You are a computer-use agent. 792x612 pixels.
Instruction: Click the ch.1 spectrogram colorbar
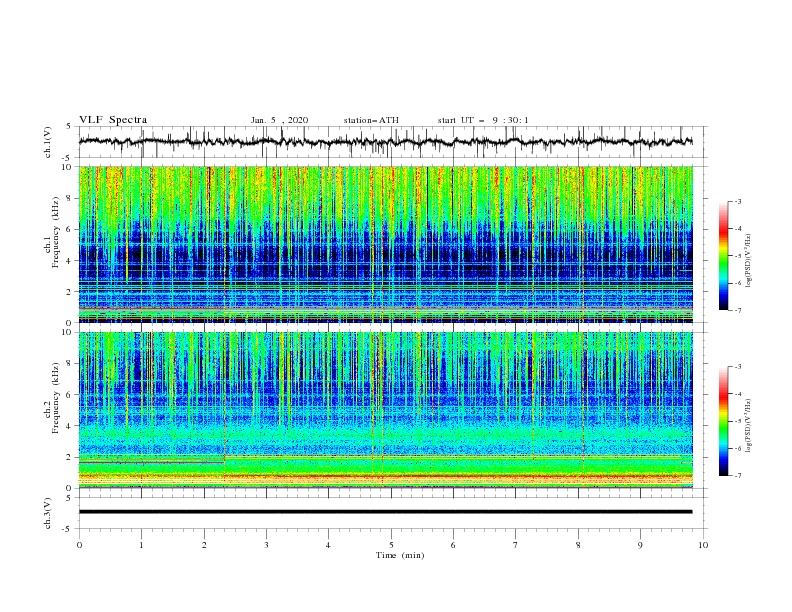[x=723, y=256]
